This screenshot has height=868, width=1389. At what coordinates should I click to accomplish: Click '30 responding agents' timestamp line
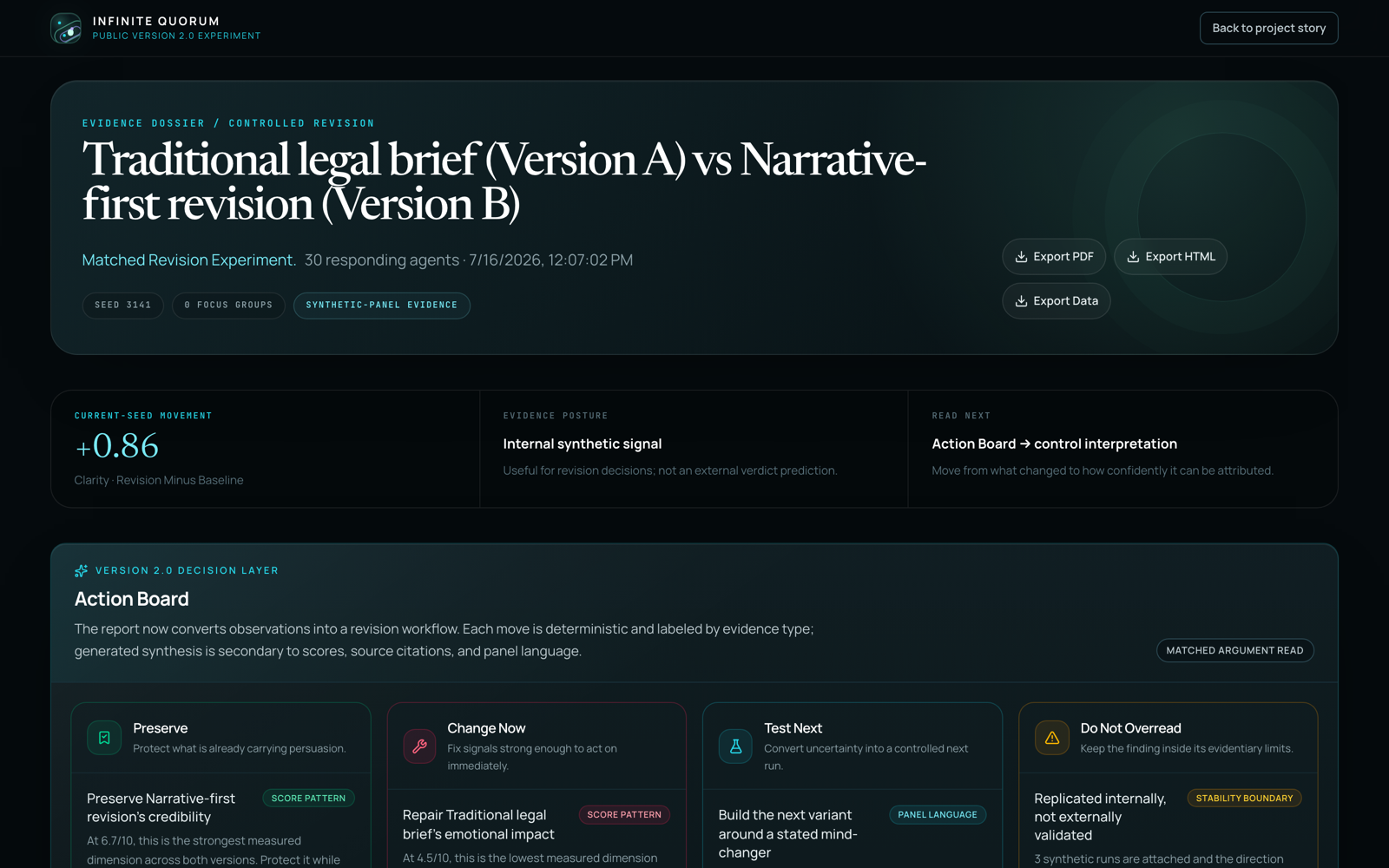(469, 260)
